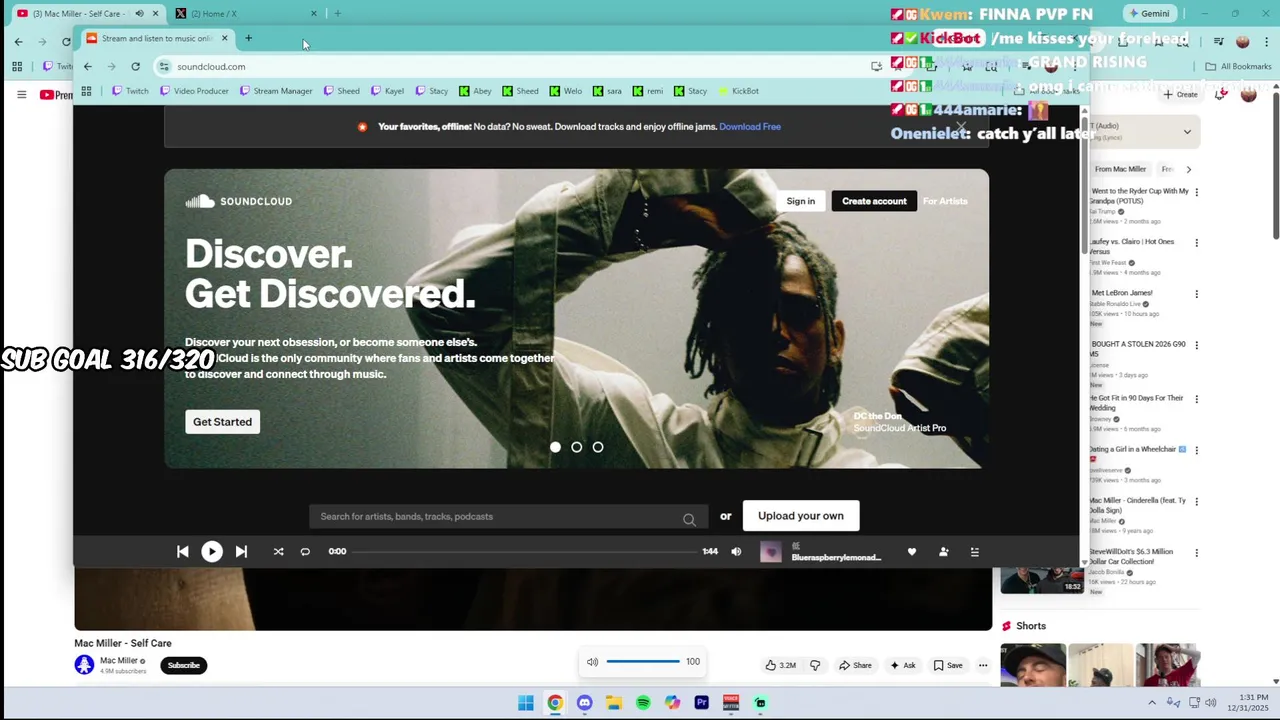Open the YouTube hamburger guide menu
The image size is (1280, 720).
21,94
